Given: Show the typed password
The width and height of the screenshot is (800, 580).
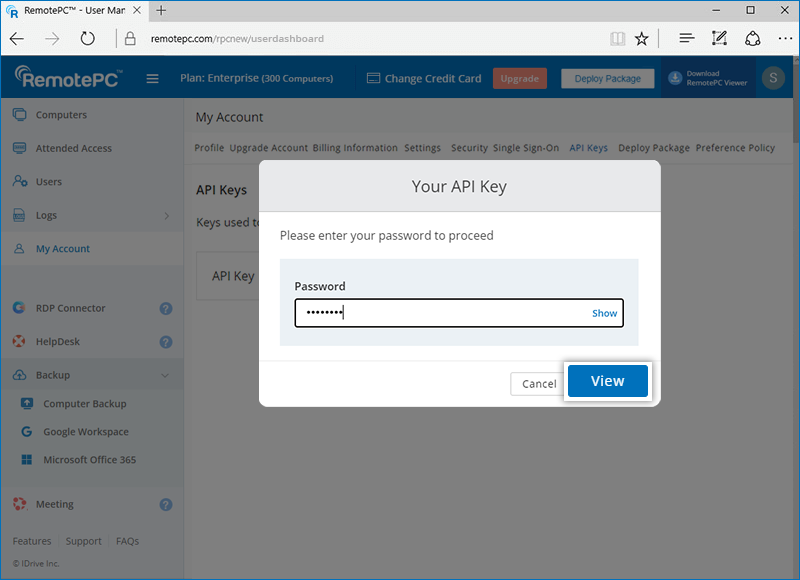Looking at the screenshot, I should (604, 313).
